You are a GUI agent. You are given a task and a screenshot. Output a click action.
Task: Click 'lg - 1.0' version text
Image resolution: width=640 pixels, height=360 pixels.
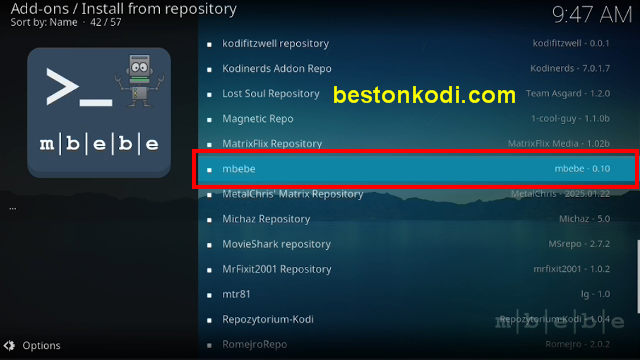595,294
